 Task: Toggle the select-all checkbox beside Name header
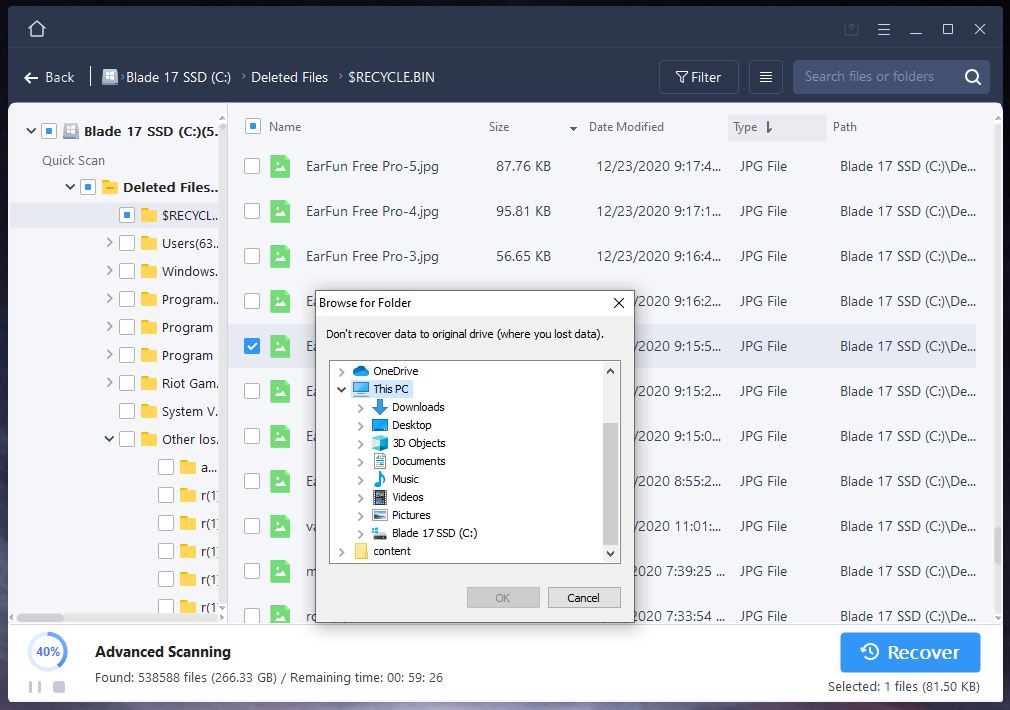tap(253, 127)
